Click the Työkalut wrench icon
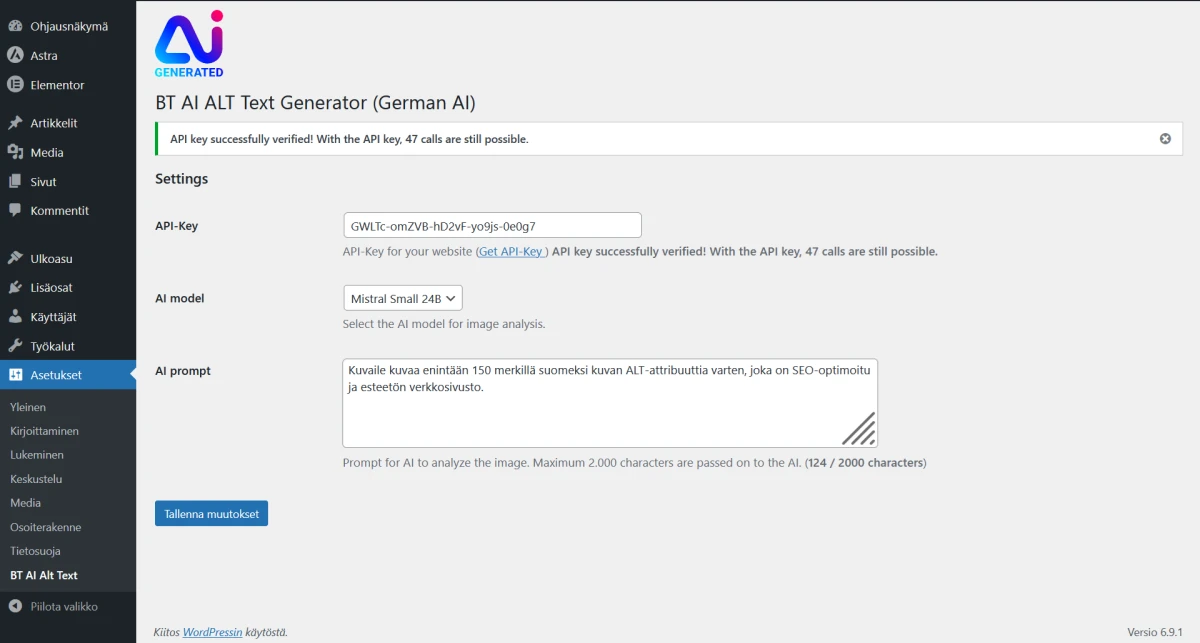The image size is (1200, 643). [15, 346]
